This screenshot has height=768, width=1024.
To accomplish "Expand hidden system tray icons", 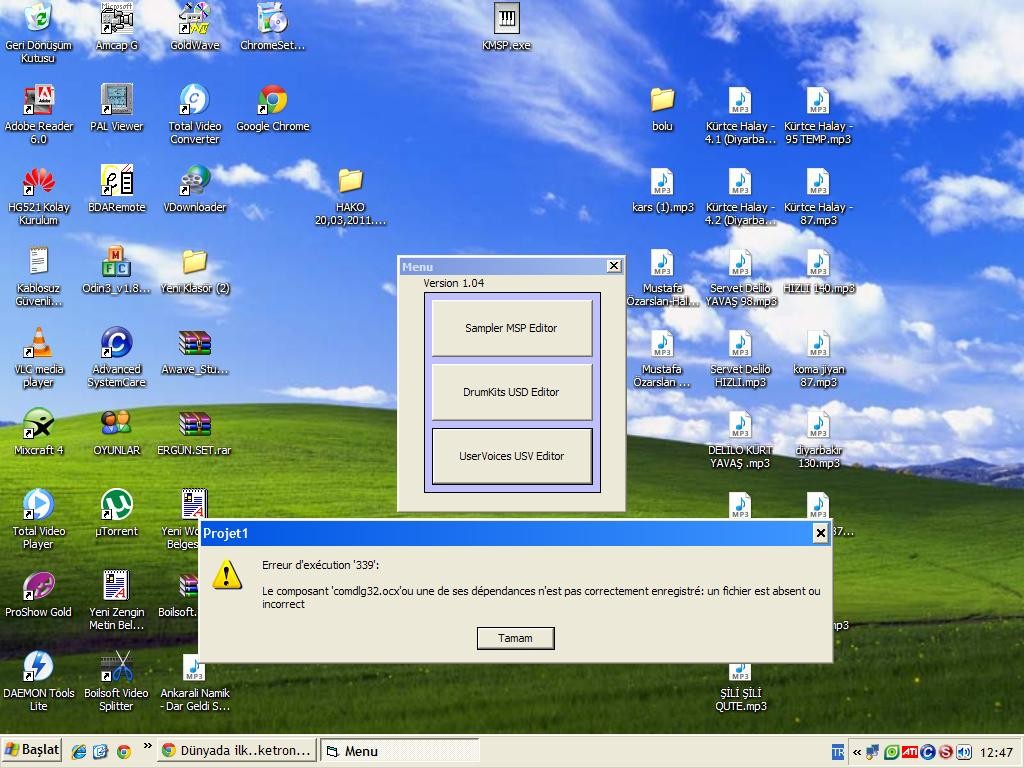I will pyautogui.click(x=857, y=752).
